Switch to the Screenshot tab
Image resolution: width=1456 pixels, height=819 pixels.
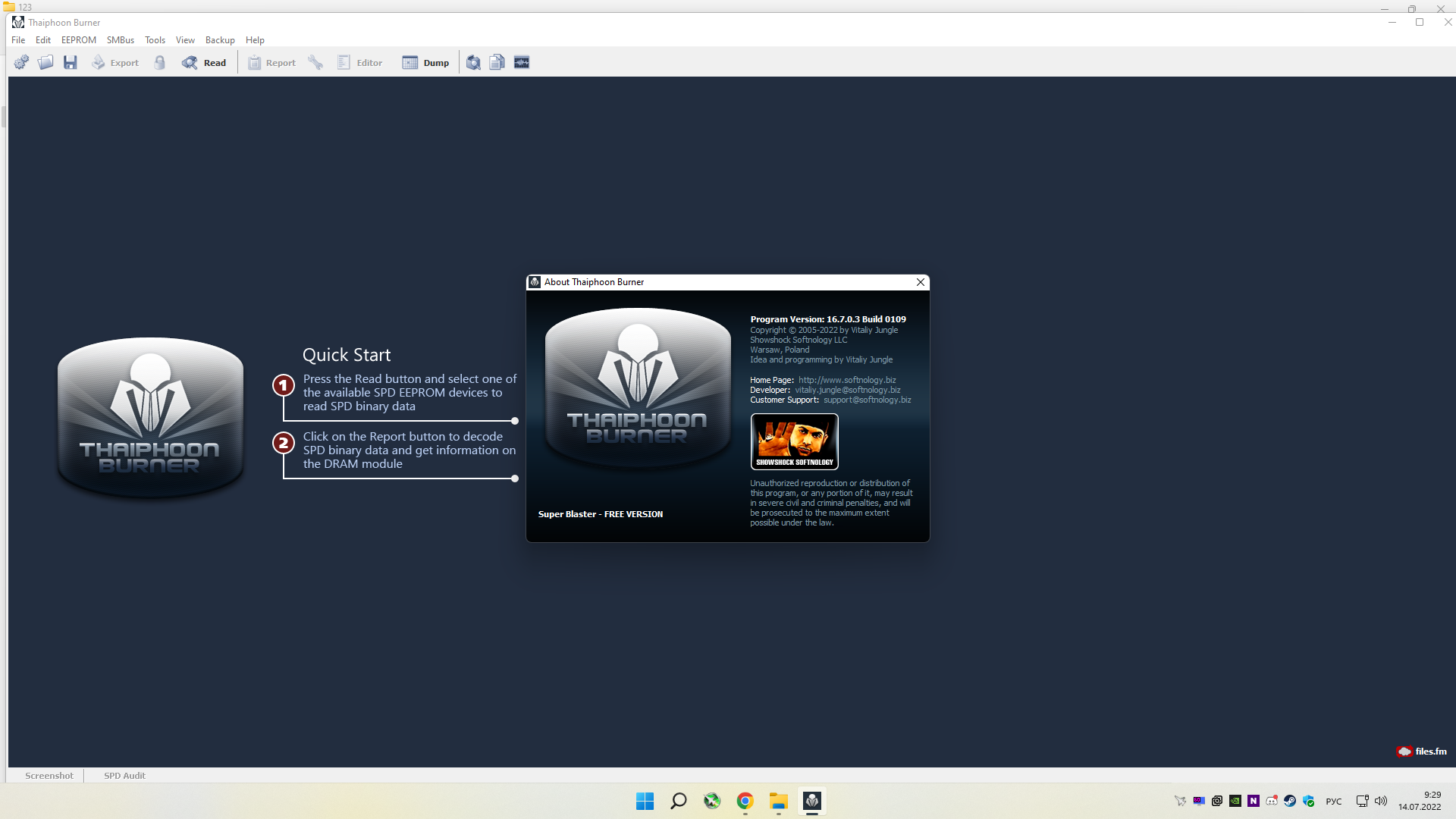click(x=49, y=776)
